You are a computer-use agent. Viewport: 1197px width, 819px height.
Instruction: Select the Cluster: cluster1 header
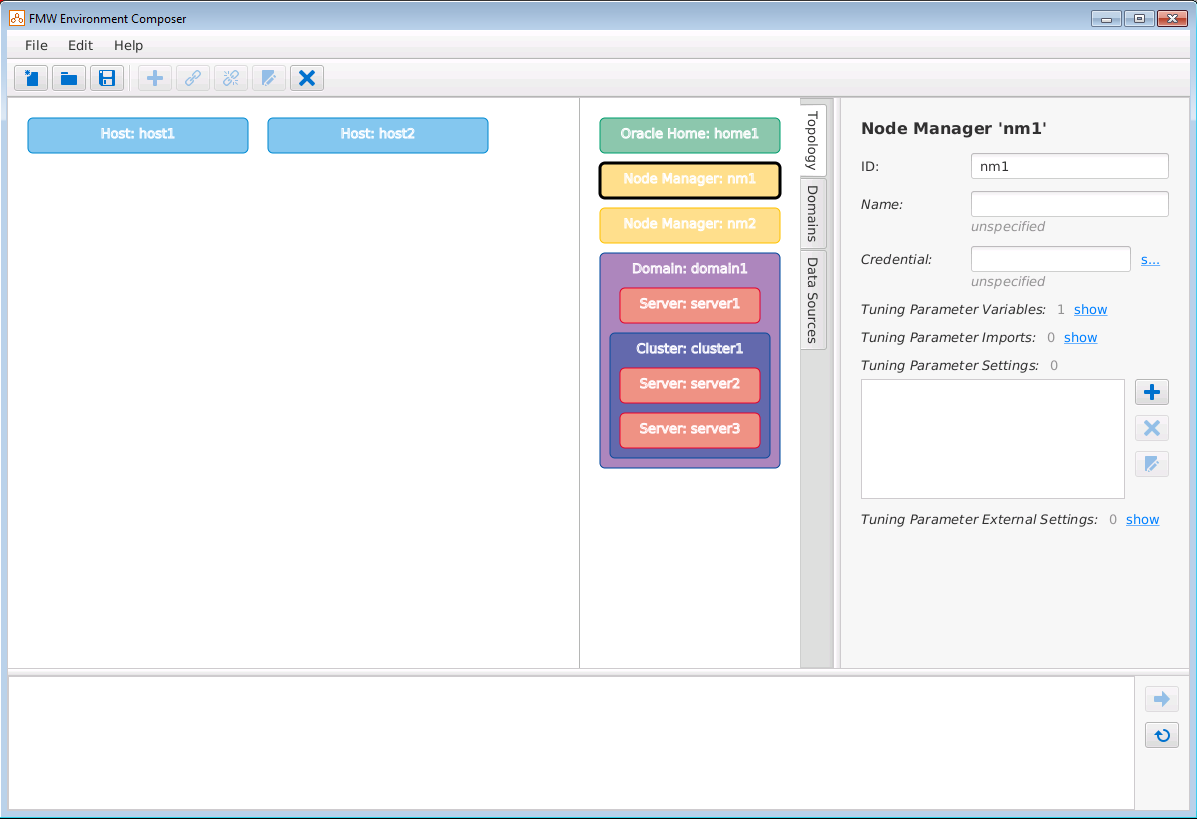689,349
